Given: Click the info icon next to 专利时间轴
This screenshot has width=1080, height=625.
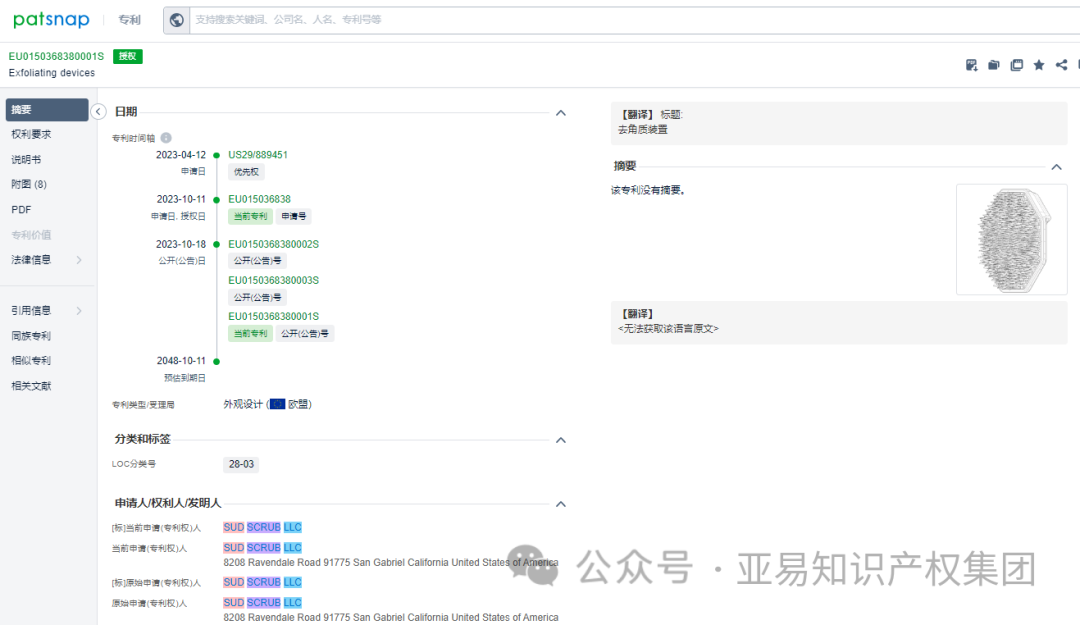Looking at the screenshot, I should 166,138.
